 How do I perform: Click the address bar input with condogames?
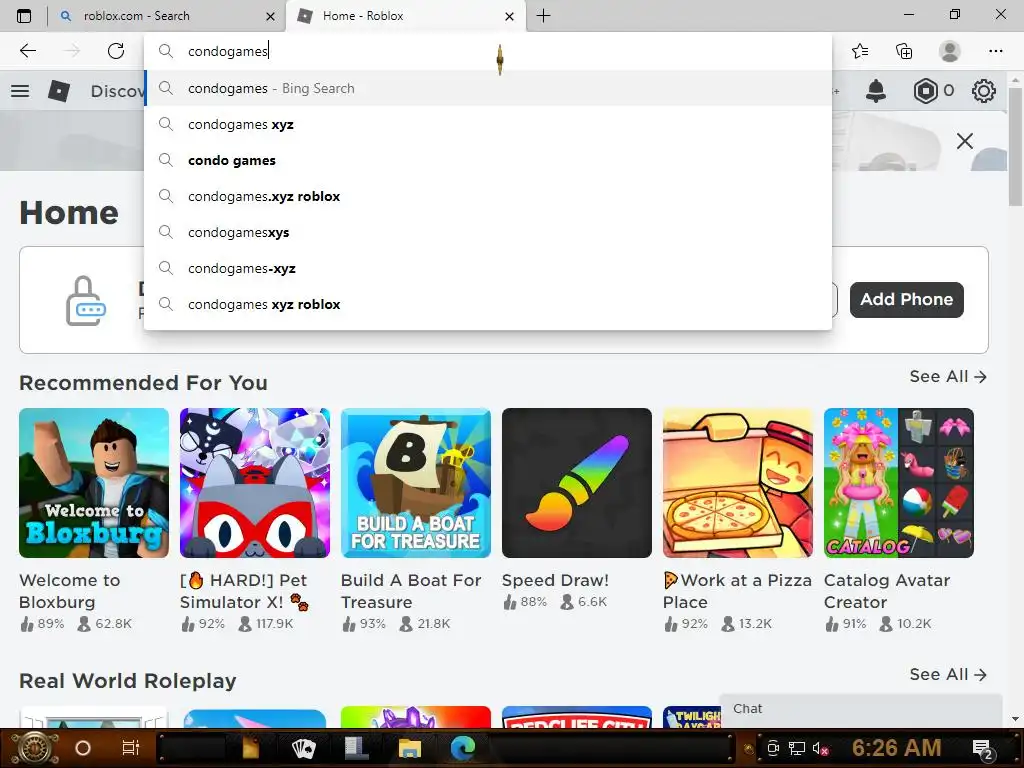[488, 51]
